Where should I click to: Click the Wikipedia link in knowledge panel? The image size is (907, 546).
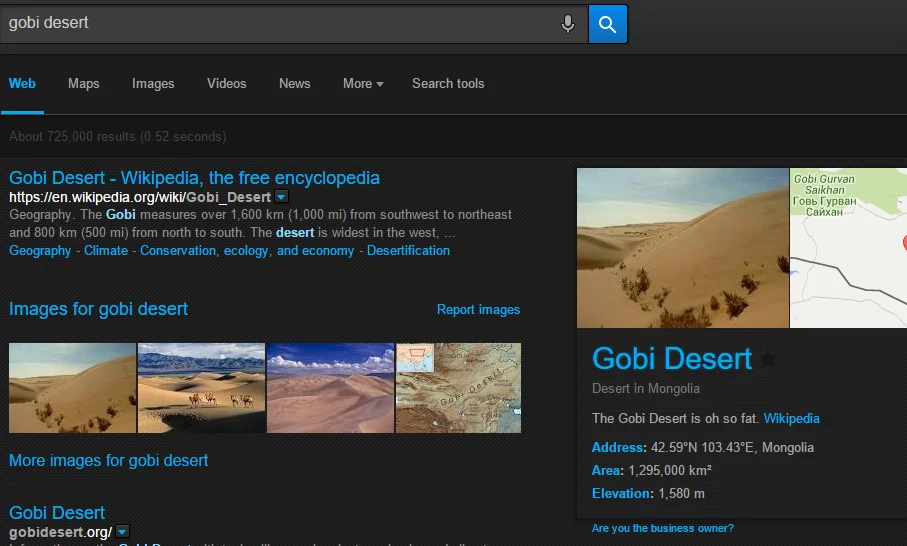tap(791, 419)
